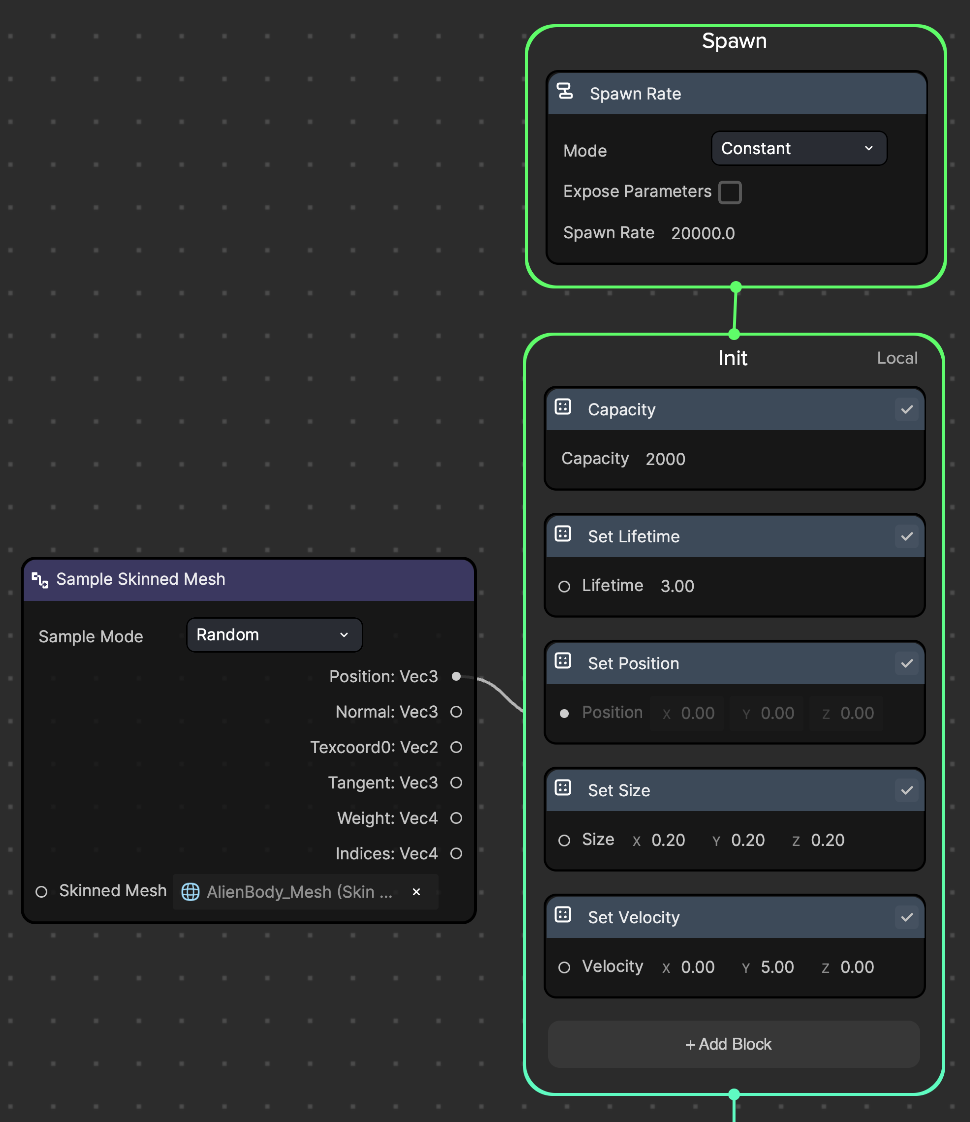Clear the AlienBody_Mesh skinned mesh reference
970x1122 pixels.
pyautogui.click(x=416, y=892)
